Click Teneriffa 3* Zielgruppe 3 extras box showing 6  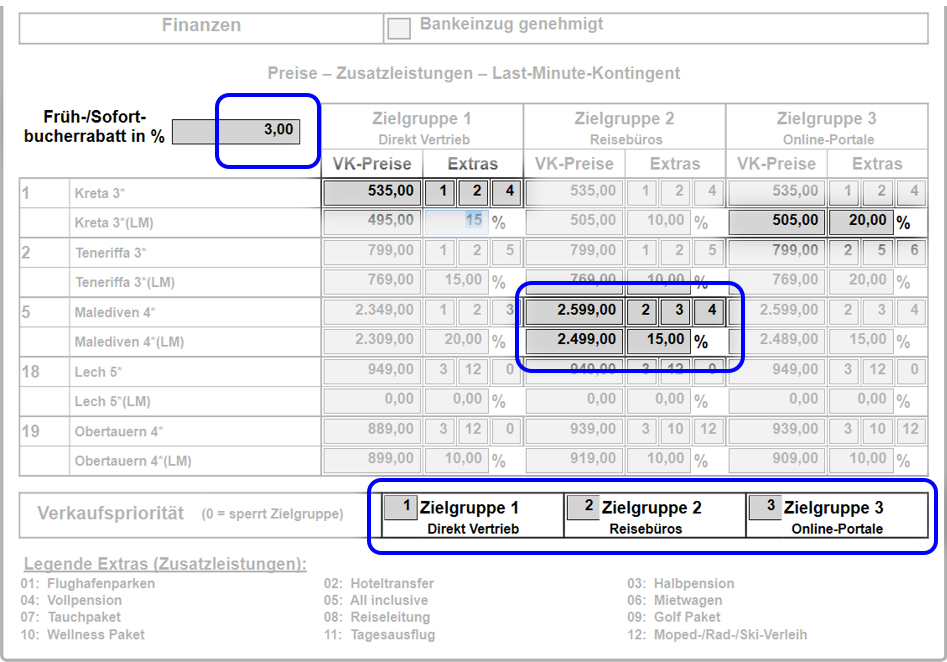pos(910,252)
